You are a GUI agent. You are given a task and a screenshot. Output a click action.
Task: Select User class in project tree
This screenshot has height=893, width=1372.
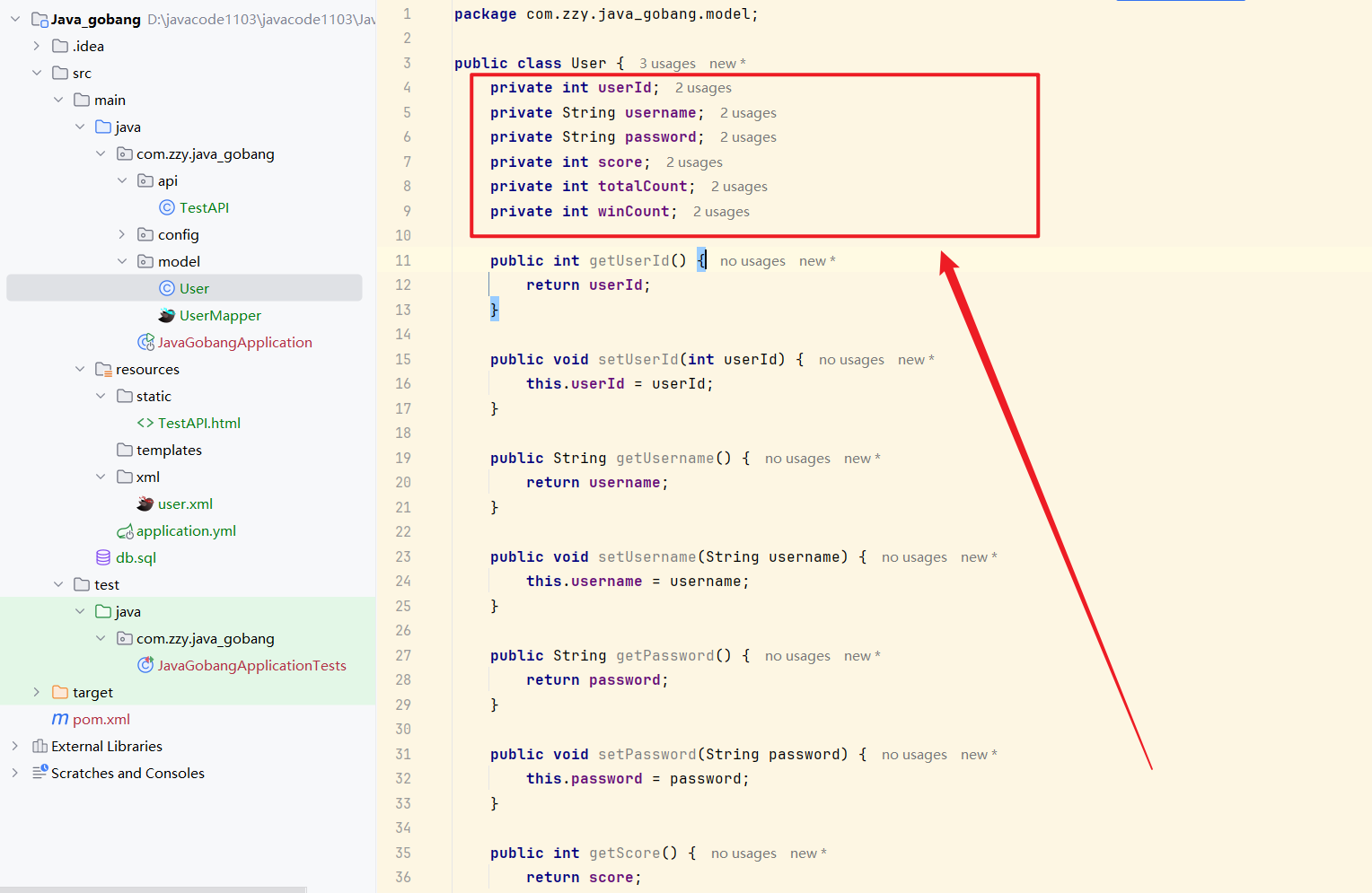pyautogui.click(x=194, y=288)
